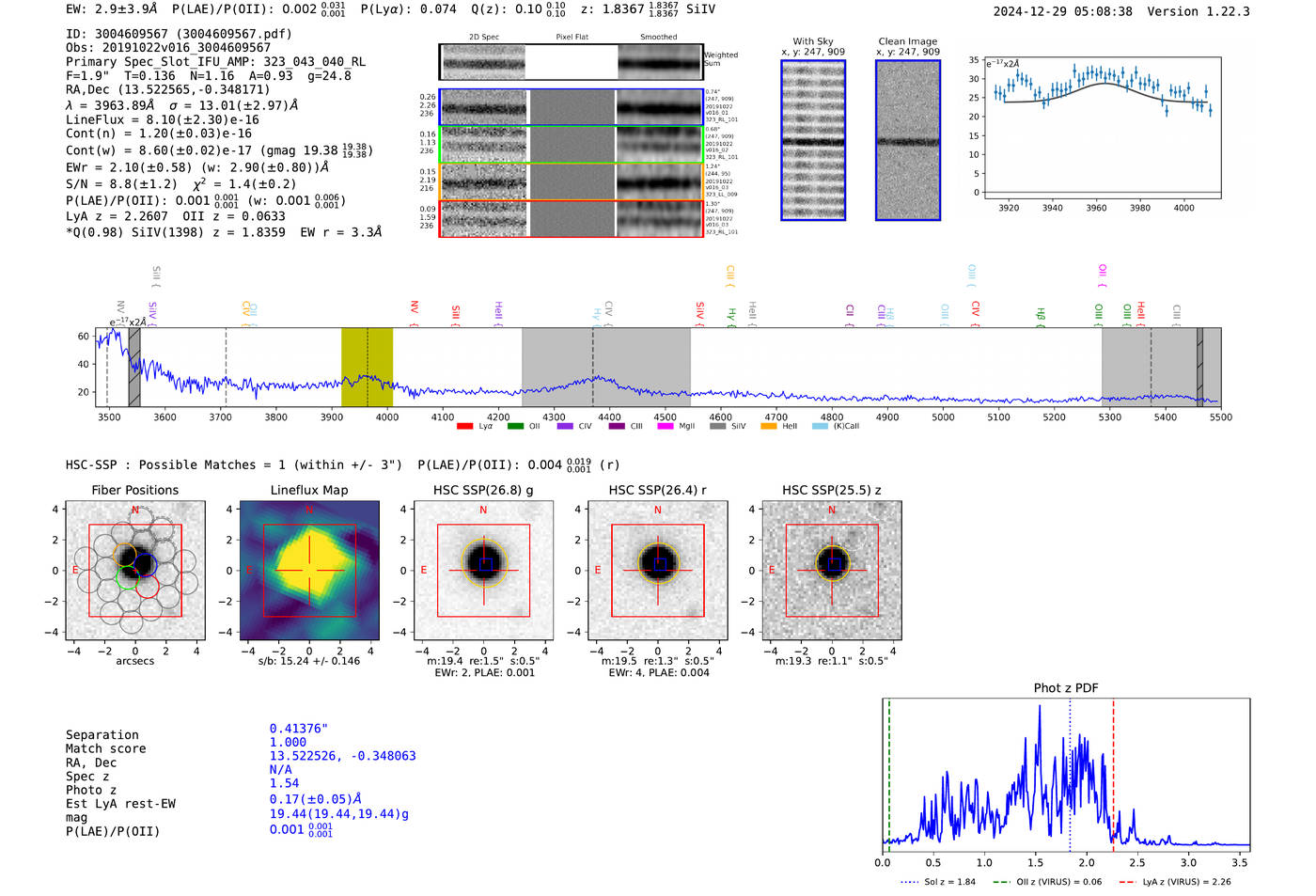Image resolution: width=1316 pixels, height=896 pixels.
Task: Select the red-bordered 2D spectrum row
Action: [x=572, y=218]
